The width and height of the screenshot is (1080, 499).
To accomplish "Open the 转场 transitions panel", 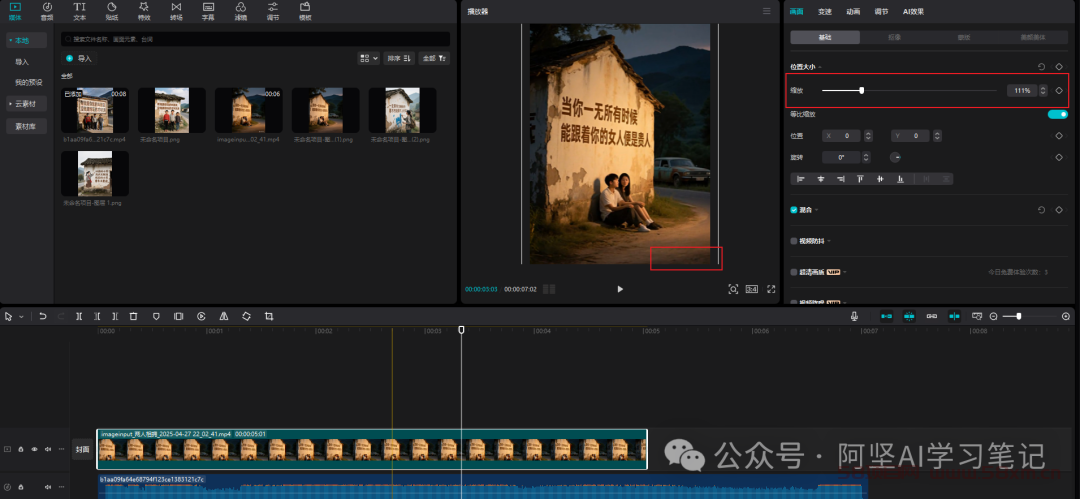I will tap(176, 10).
